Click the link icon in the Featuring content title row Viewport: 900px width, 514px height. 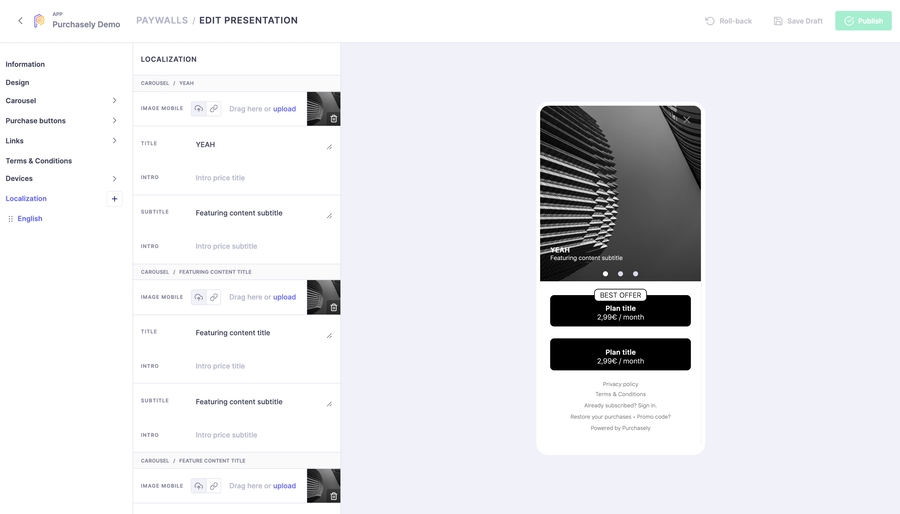point(214,297)
